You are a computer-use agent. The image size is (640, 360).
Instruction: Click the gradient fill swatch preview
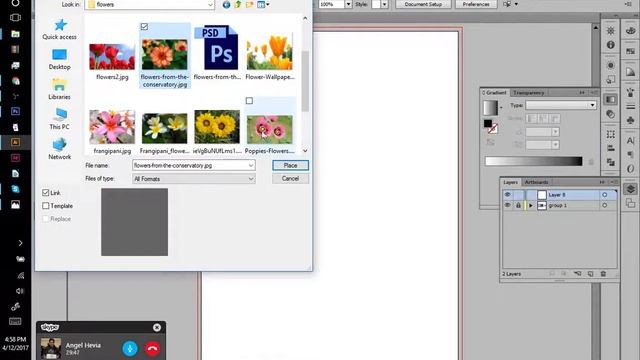[491, 108]
